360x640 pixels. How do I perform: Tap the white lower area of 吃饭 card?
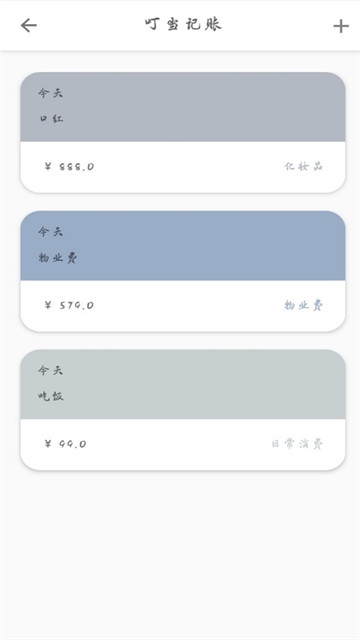(x=180, y=444)
